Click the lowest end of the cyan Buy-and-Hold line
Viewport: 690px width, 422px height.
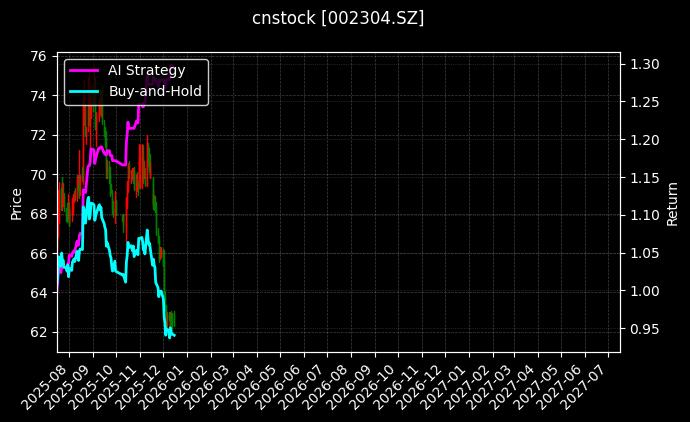pyautogui.click(x=172, y=336)
